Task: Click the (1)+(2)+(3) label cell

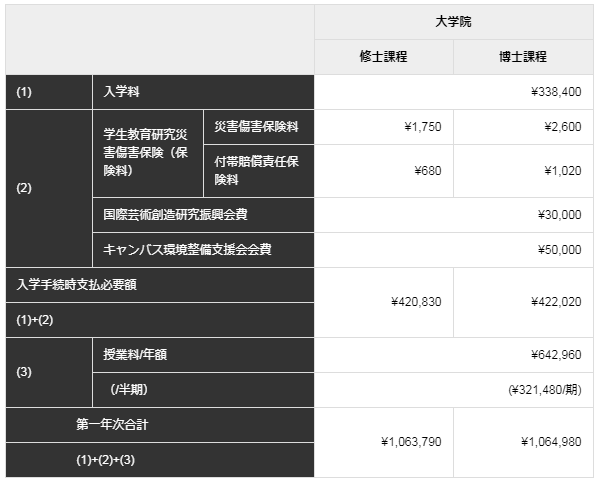Action: (160, 460)
